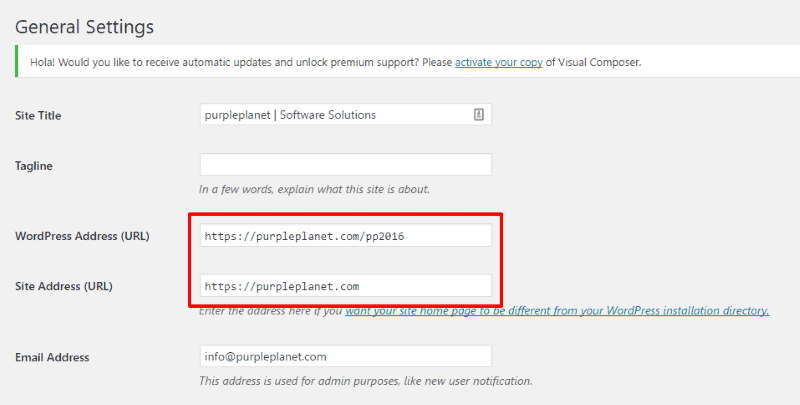Click the 'Site Address (URL)' label

tap(64, 287)
